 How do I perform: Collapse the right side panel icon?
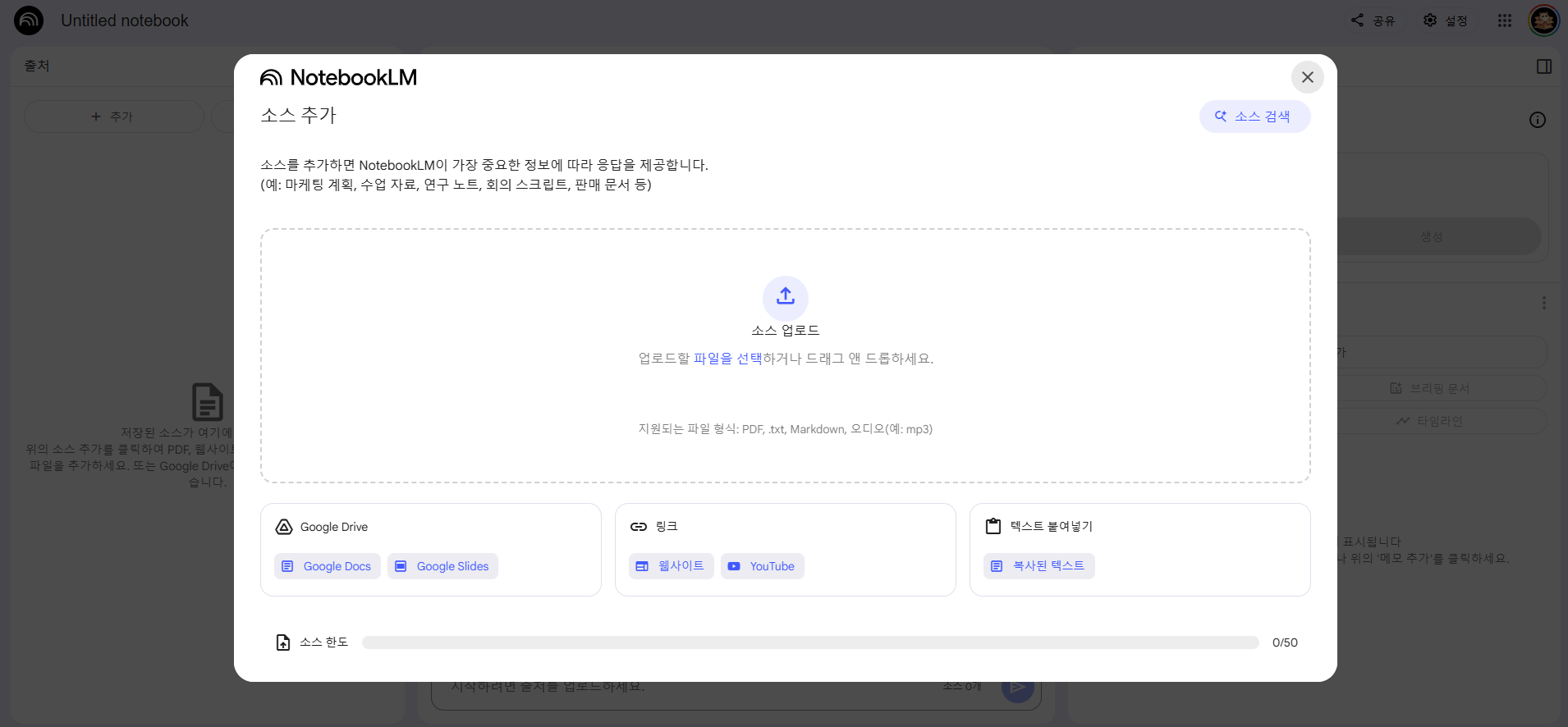[1544, 66]
